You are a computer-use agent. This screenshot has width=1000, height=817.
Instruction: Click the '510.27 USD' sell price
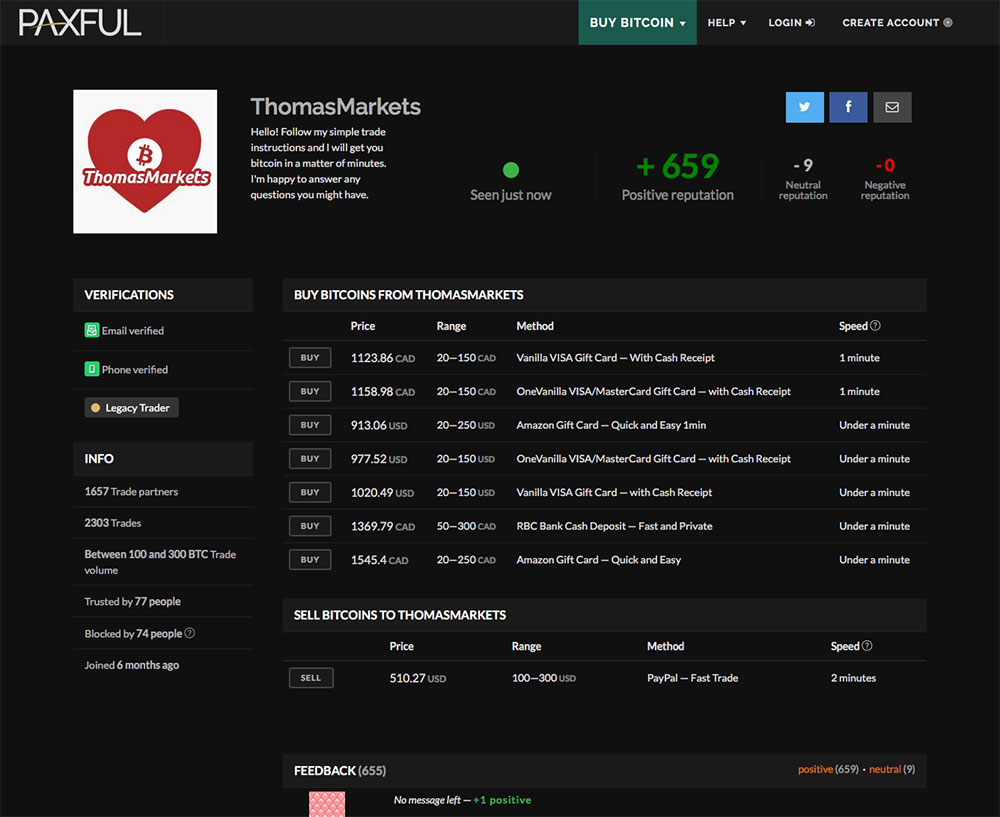click(x=418, y=677)
